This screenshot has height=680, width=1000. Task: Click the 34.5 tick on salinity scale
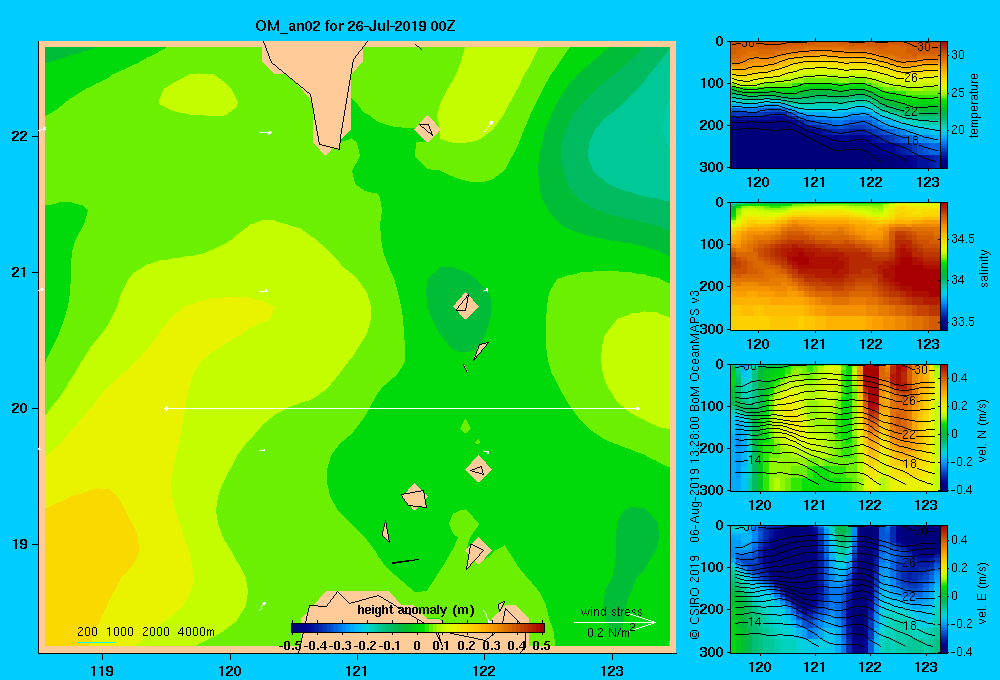click(963, 239)
